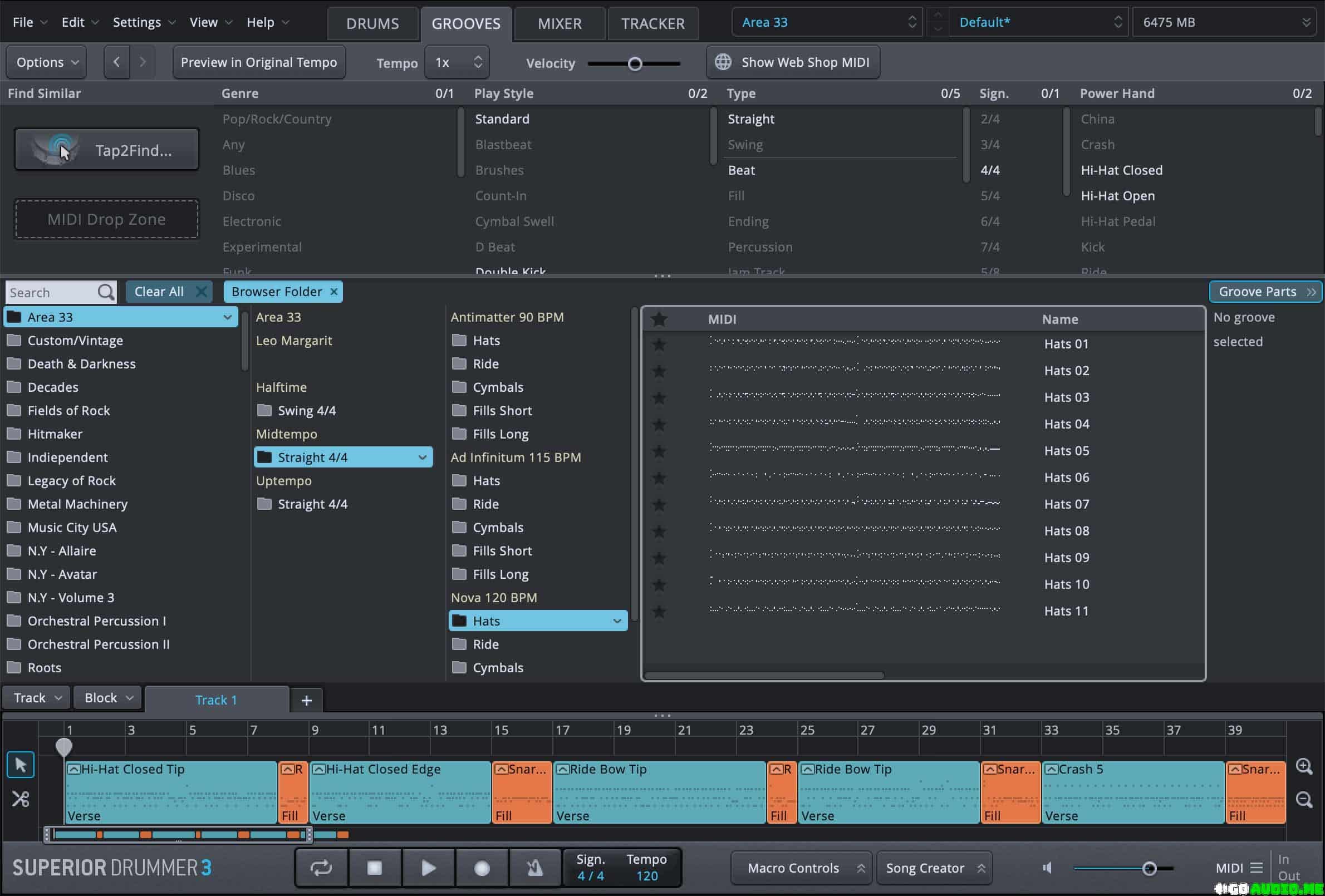This screenshot has width=1325, height=896.
Task: Adjust the master volume slider handle
Action: [x=1150, y=868]
